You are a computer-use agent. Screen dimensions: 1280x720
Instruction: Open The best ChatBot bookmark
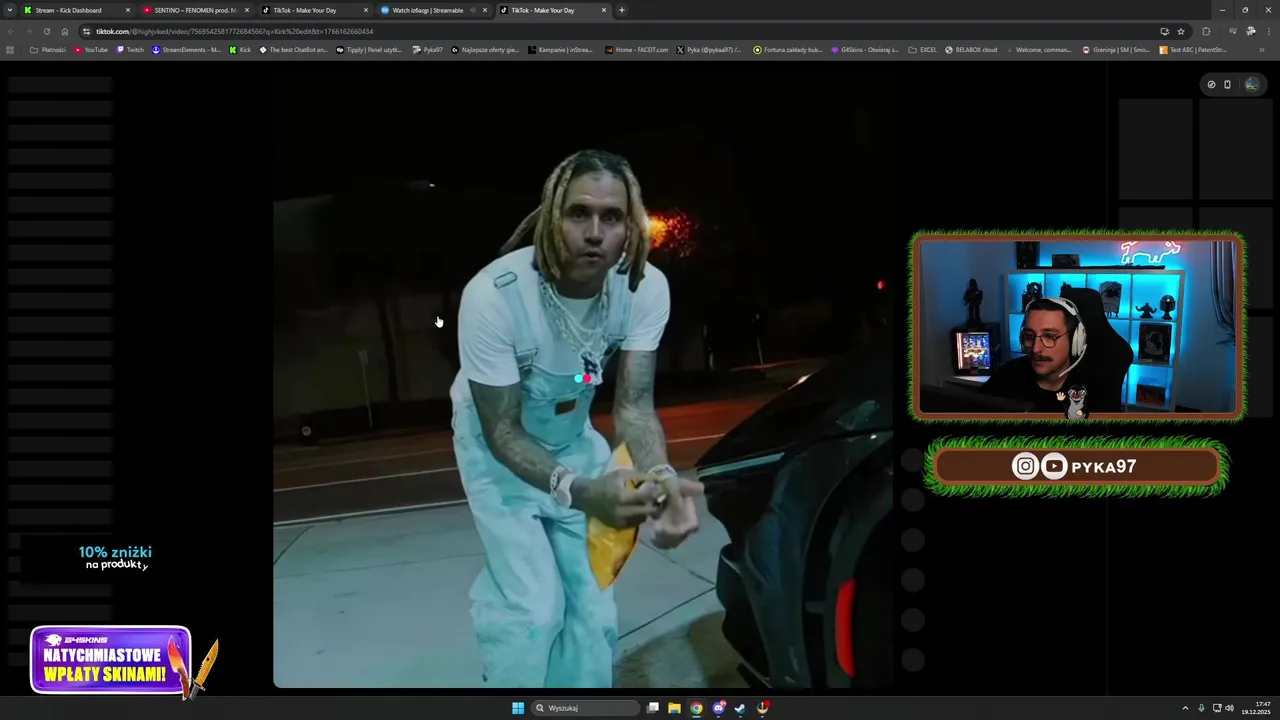[x=293, y=49]
